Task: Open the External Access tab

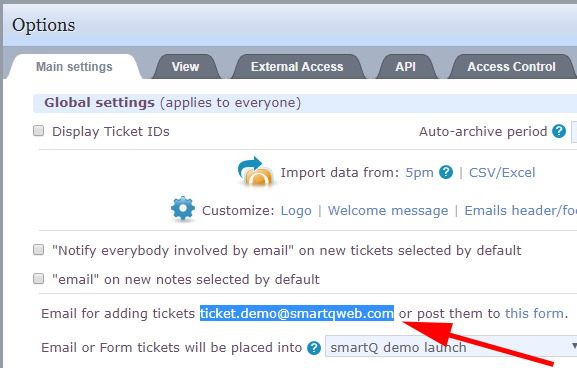Action: 297,67
